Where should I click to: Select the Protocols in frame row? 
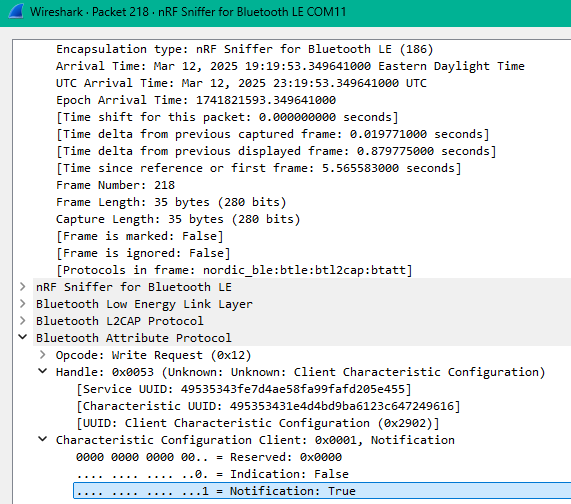pos(234,270)
